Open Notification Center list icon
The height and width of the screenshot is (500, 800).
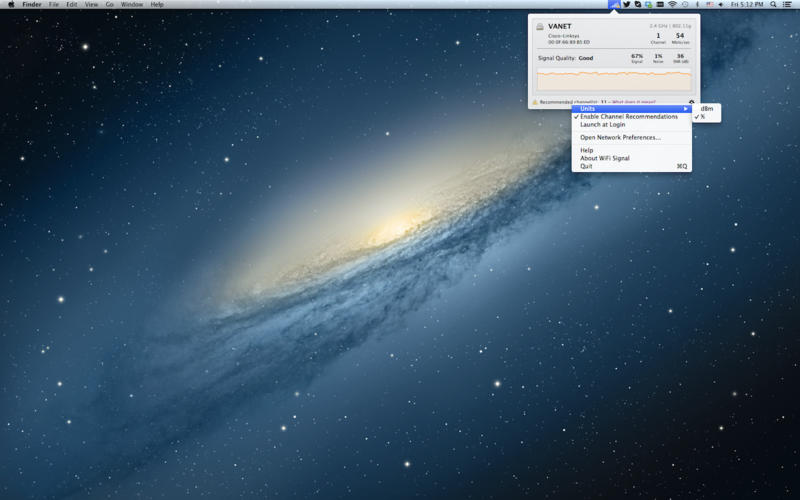tap(787, 4)
